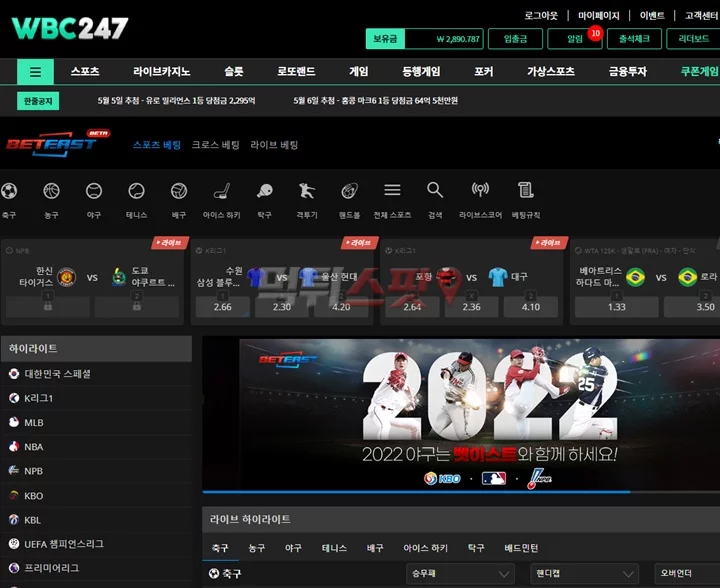Viewport: 720px width, 588px height.
Task: Click the 5월 6일 홍콩 마크6 notice
Action: [376, 101]
